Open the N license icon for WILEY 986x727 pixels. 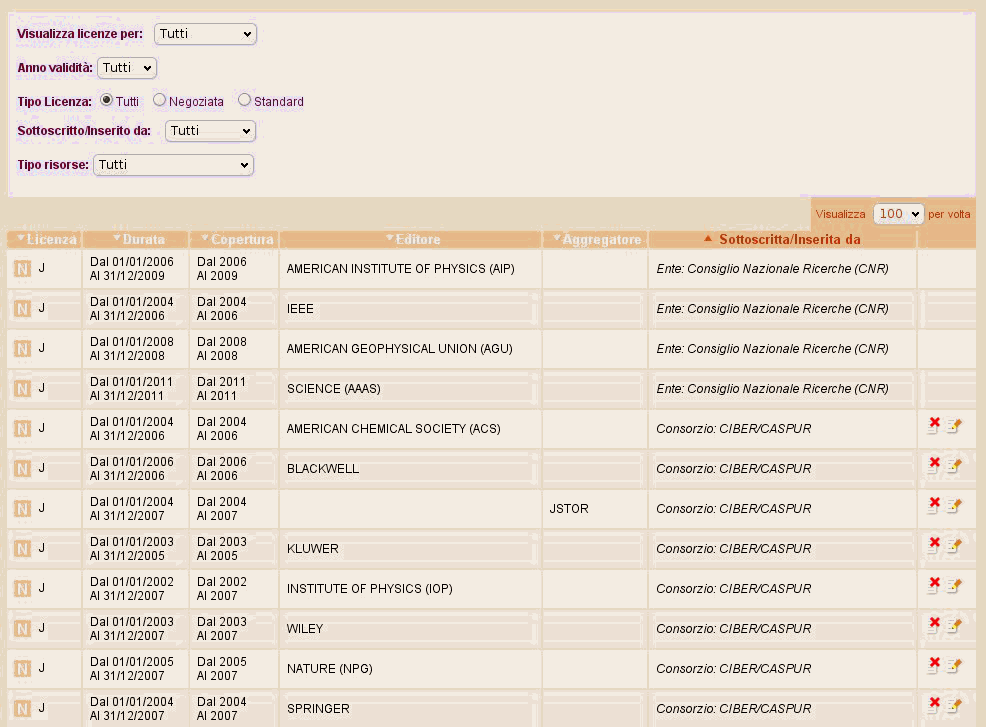[23, 628]
